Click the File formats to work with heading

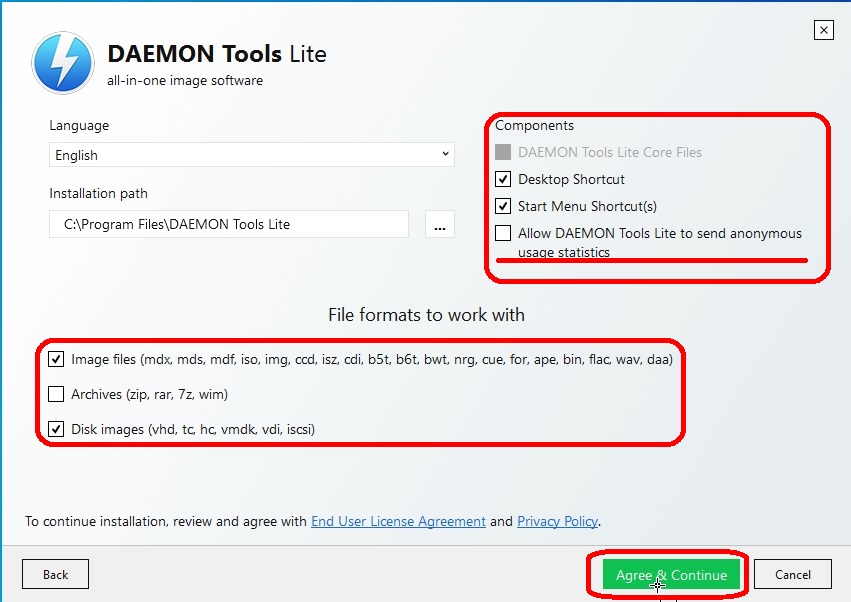(x=426, y=315)
